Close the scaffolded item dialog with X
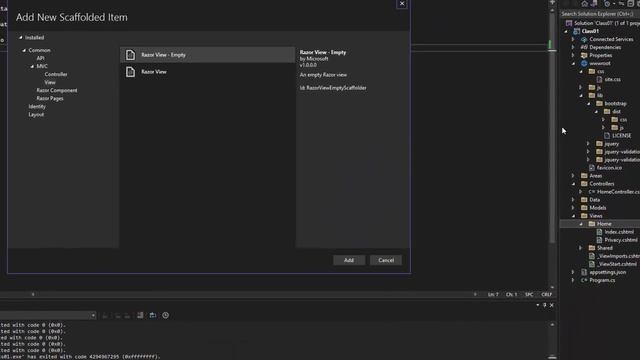The height and width of the screenshot is (360, 640). pos(402,4)
